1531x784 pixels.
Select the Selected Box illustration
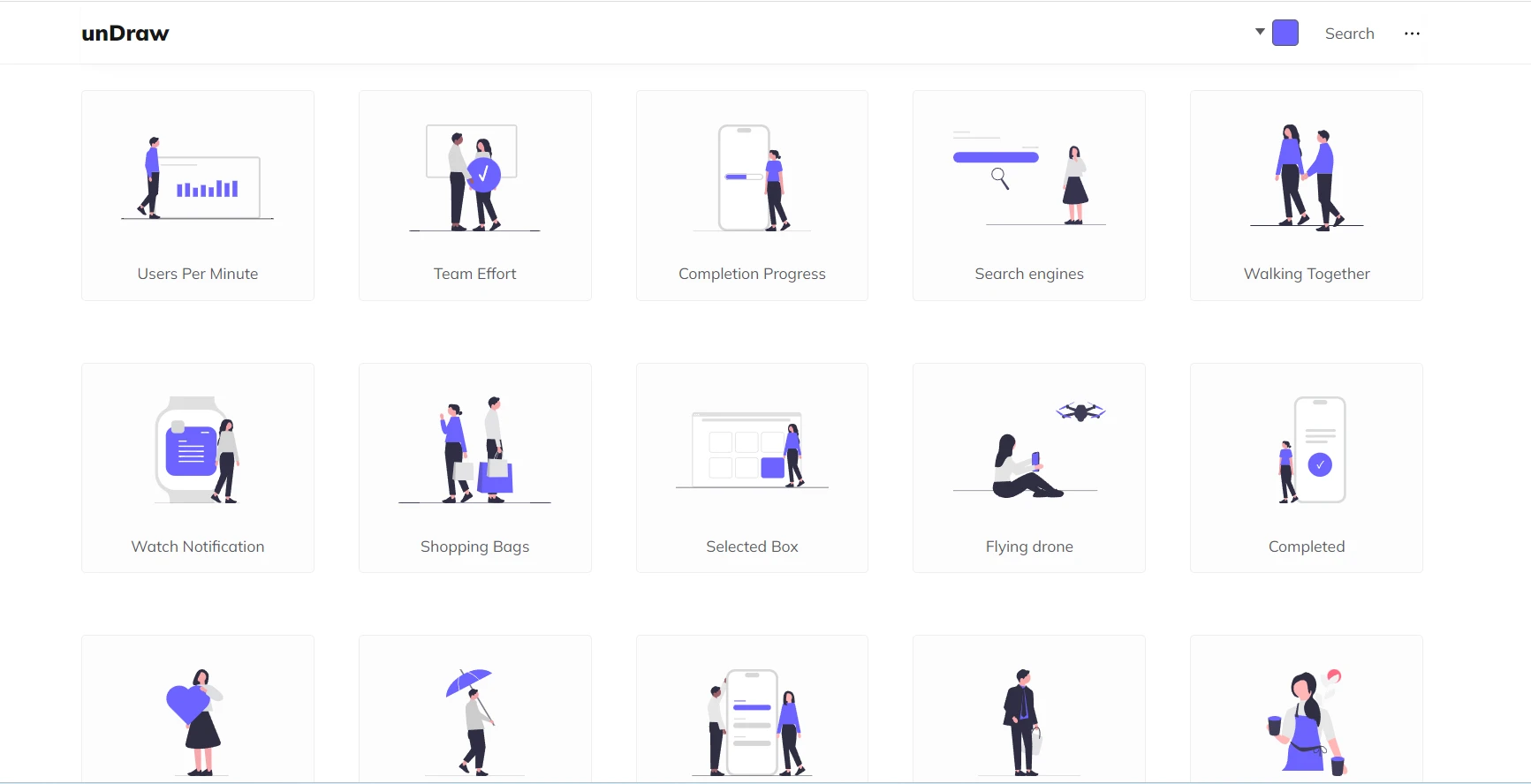[752, 468]
